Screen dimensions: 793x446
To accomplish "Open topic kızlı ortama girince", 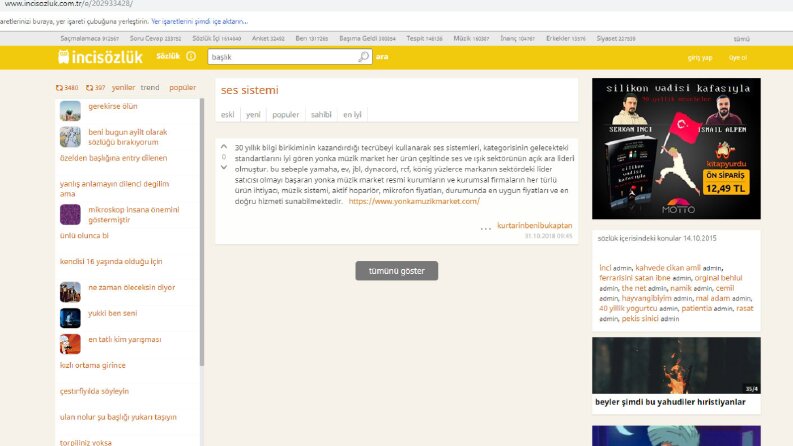I will pos(93,365).
